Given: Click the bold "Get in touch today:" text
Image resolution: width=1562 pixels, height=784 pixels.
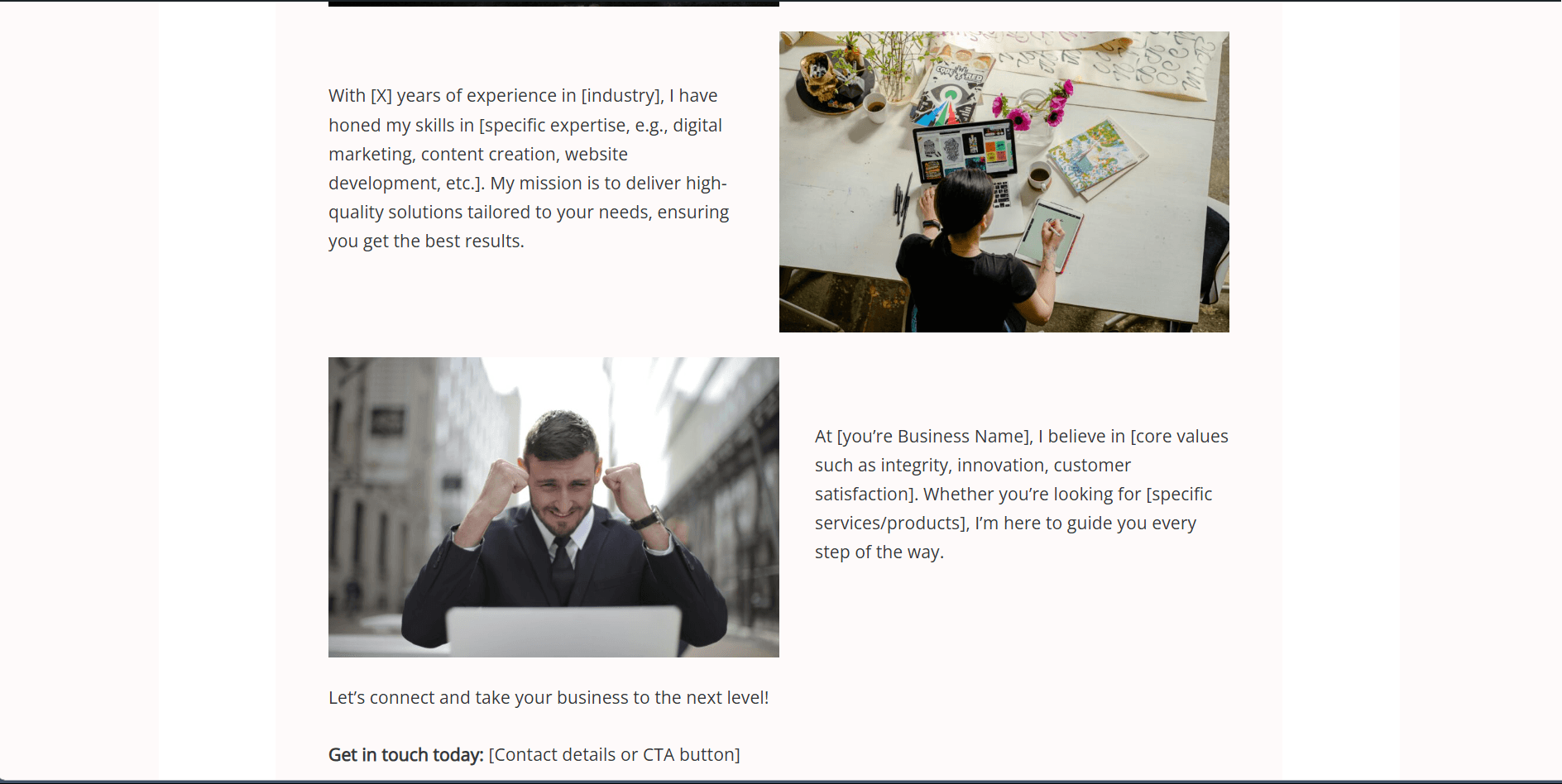Looking at the screenshot, I should (406, 754).
